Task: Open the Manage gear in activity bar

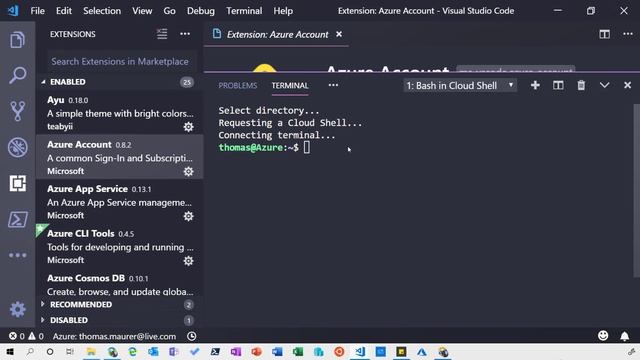Action: pyautogui.click(x=17, y=309)
